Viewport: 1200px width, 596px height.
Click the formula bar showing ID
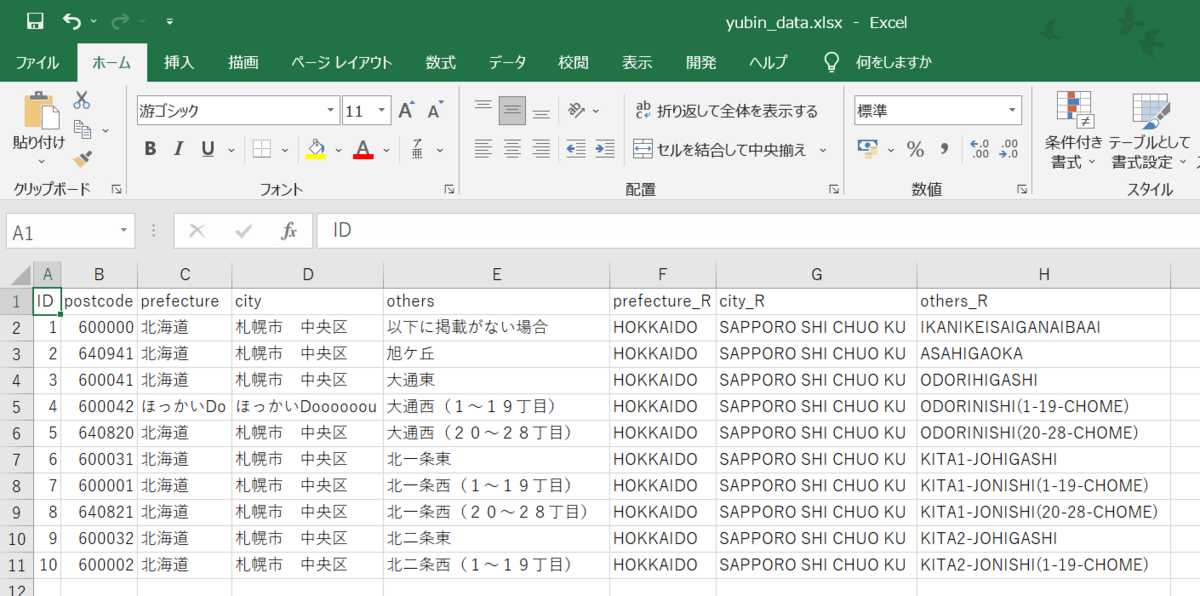758,231
